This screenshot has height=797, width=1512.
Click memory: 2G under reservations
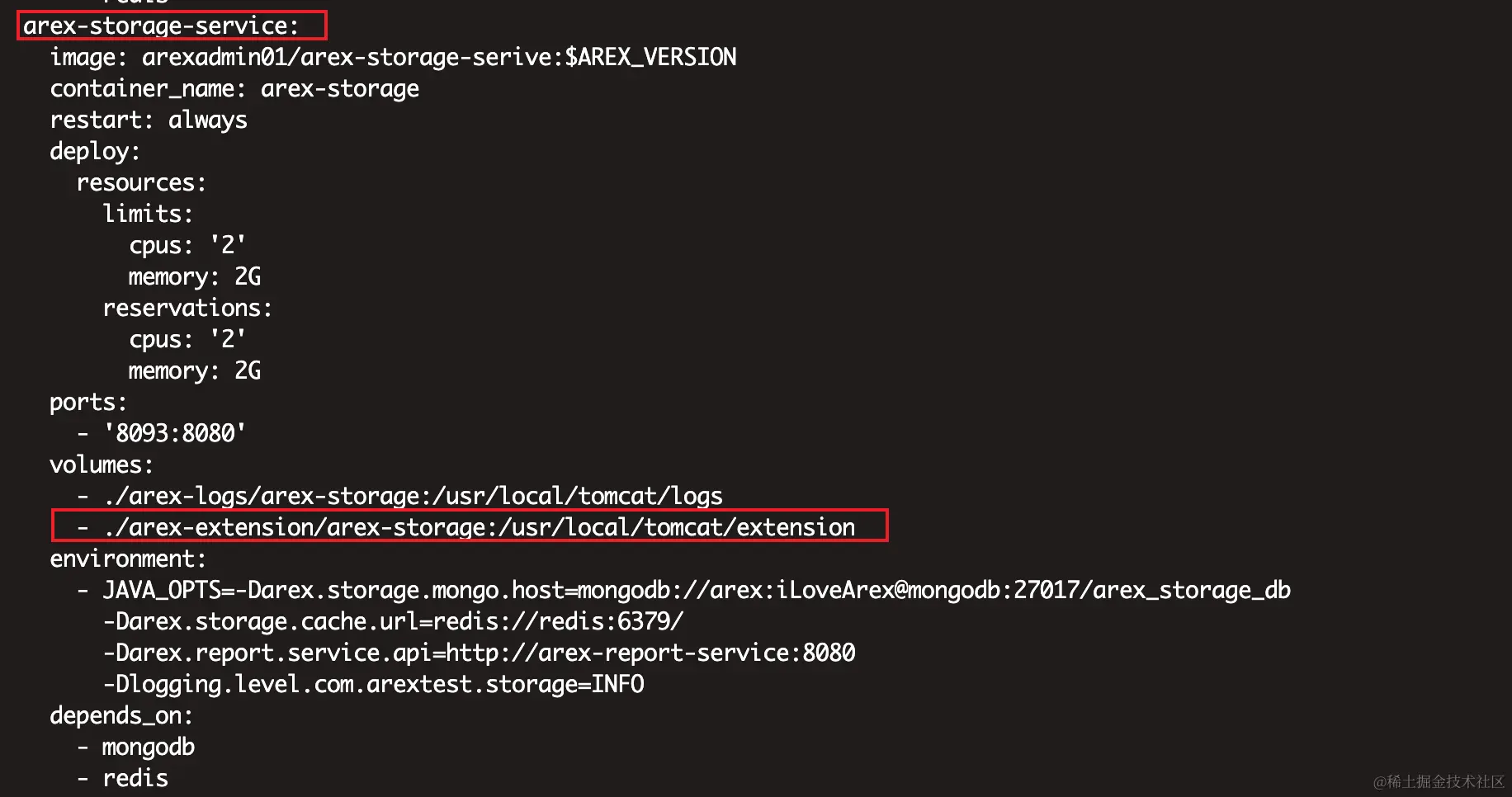click(x=195, y=370)
